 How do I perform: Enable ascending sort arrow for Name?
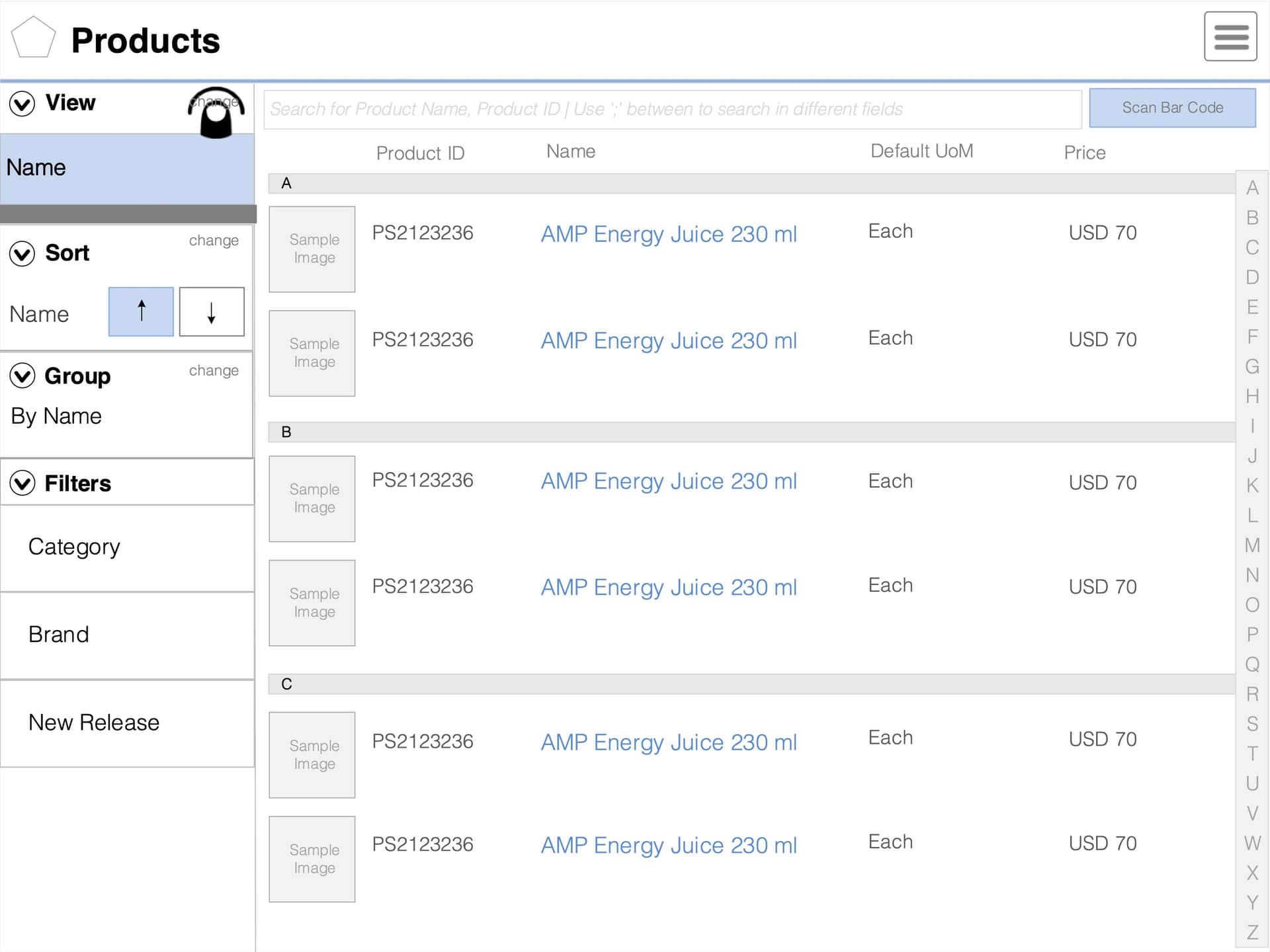point(141,311)
